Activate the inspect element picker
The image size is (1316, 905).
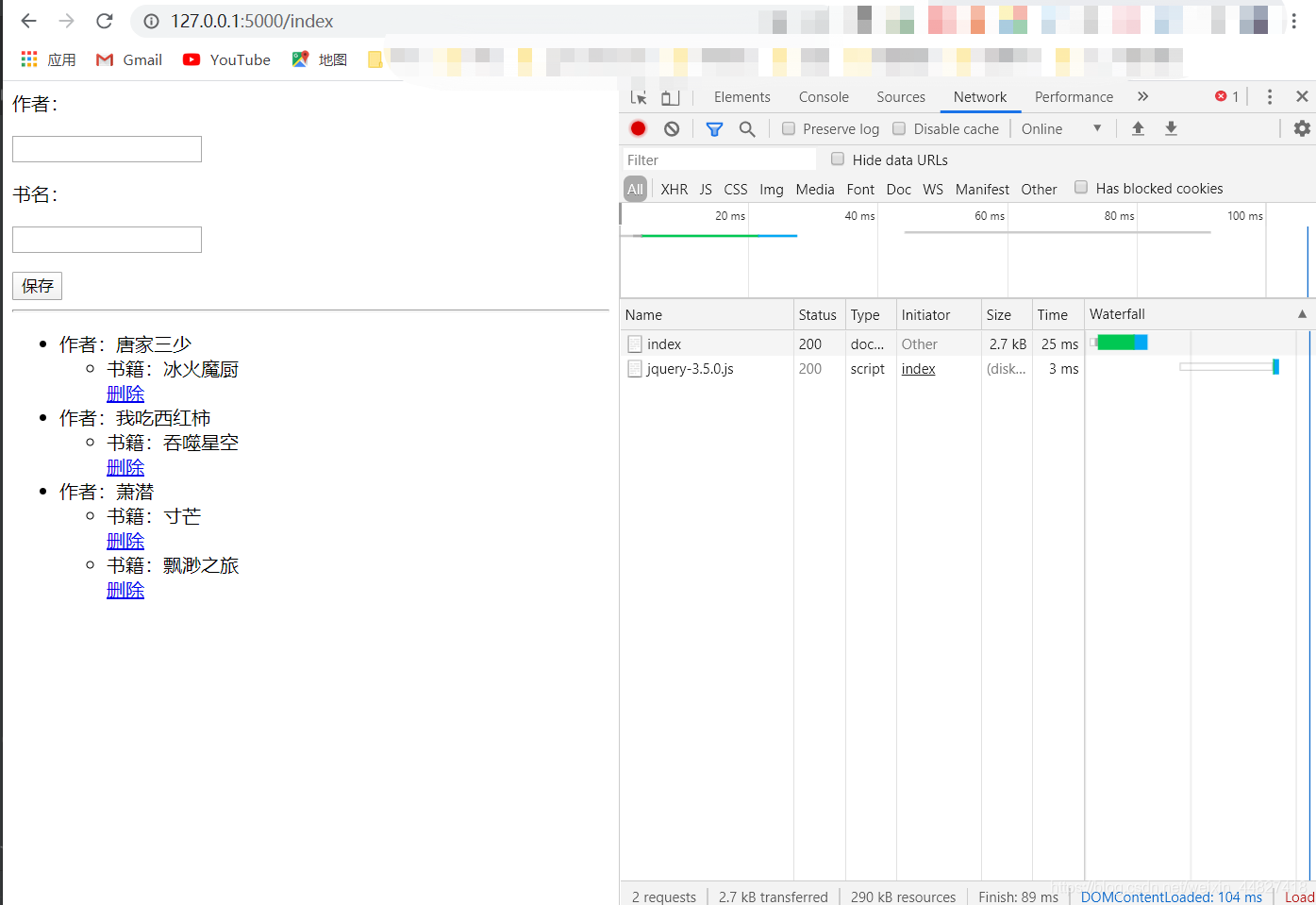(x=639, y=97)
